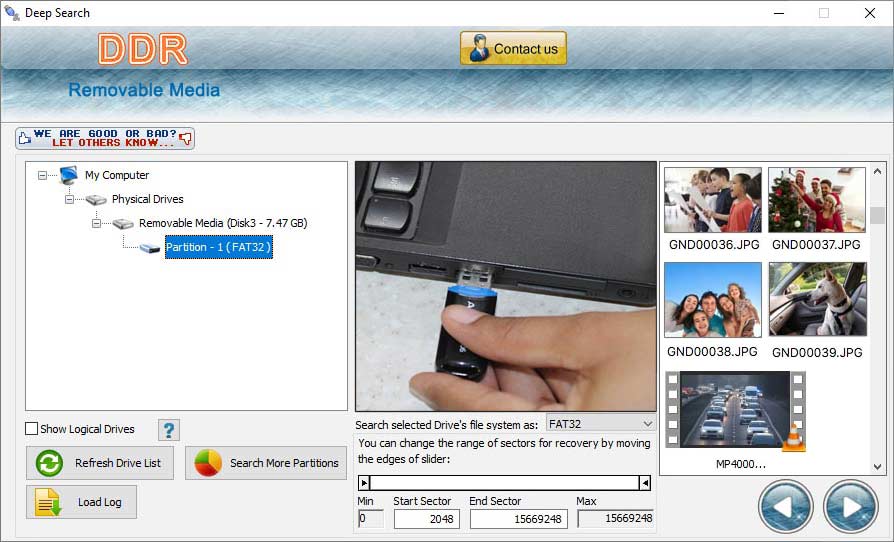Select thumbnail GND00038.JPG
Viewport: 894px width, 542px height.
tap(713, 300)
